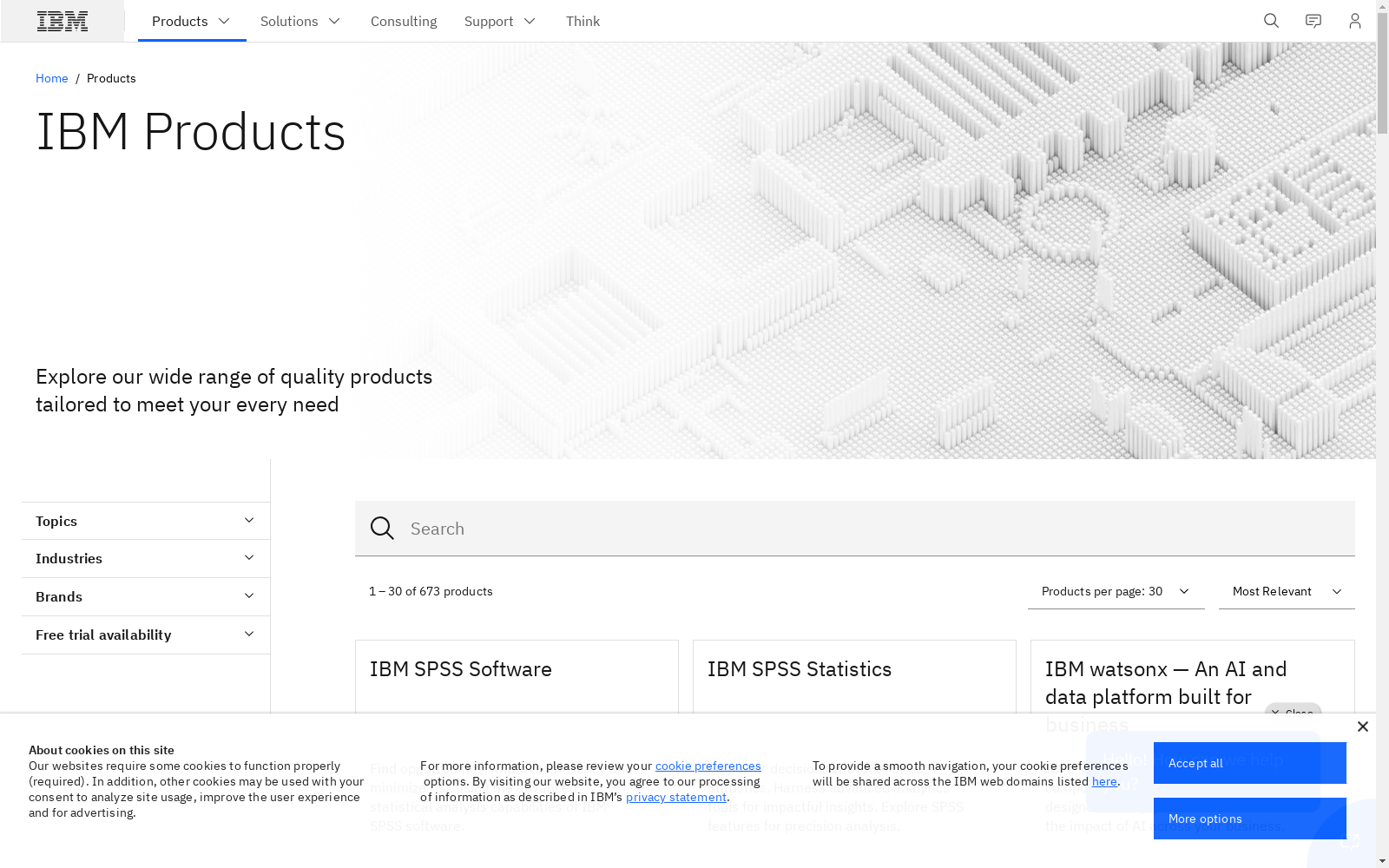Expand the Industries filter section
This screenshot has width=1389, height=868.
pos(146,558)
